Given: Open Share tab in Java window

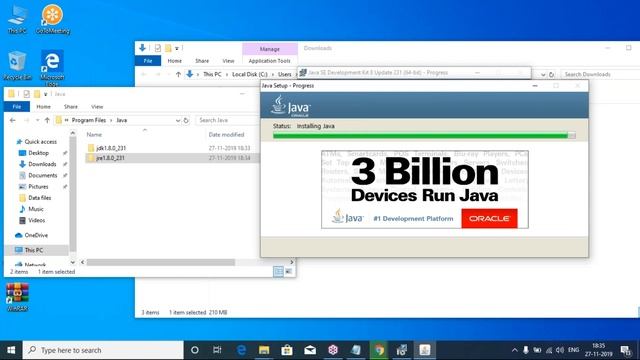Looking at the screenshot, I should click(x=71, y=107).
